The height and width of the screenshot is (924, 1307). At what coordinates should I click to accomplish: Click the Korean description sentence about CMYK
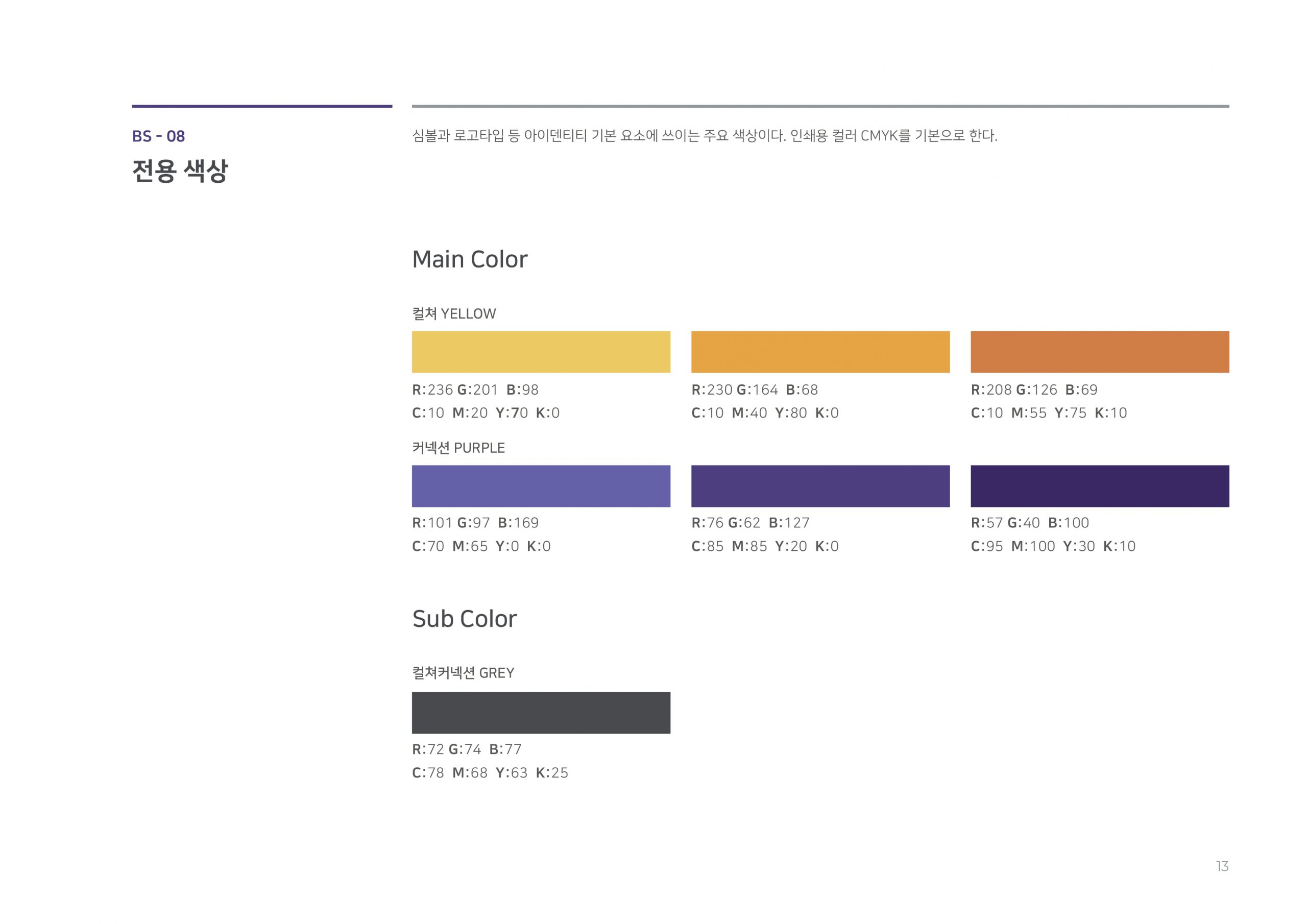point(705,135)
